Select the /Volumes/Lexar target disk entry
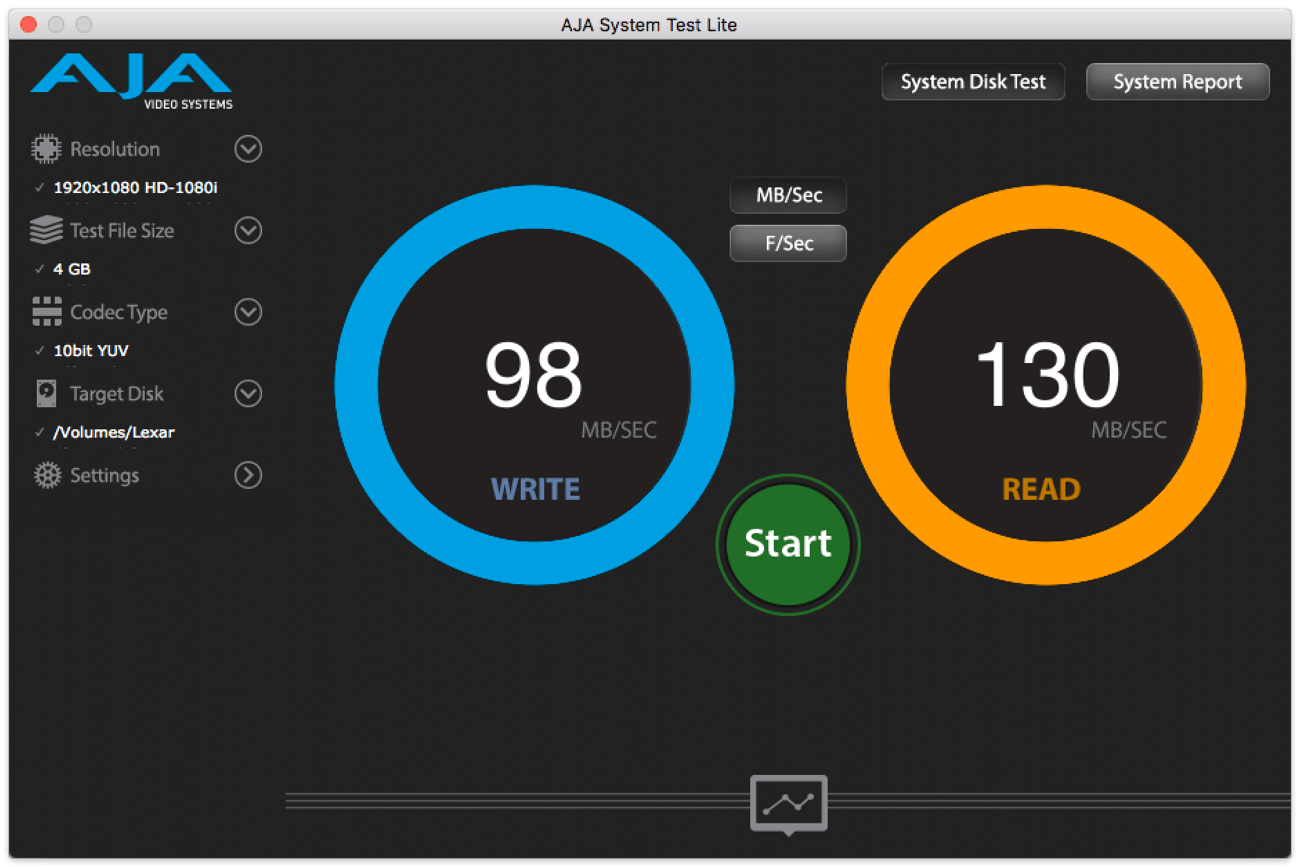Viewport: 1300px width, 867px height. (113, 433)
